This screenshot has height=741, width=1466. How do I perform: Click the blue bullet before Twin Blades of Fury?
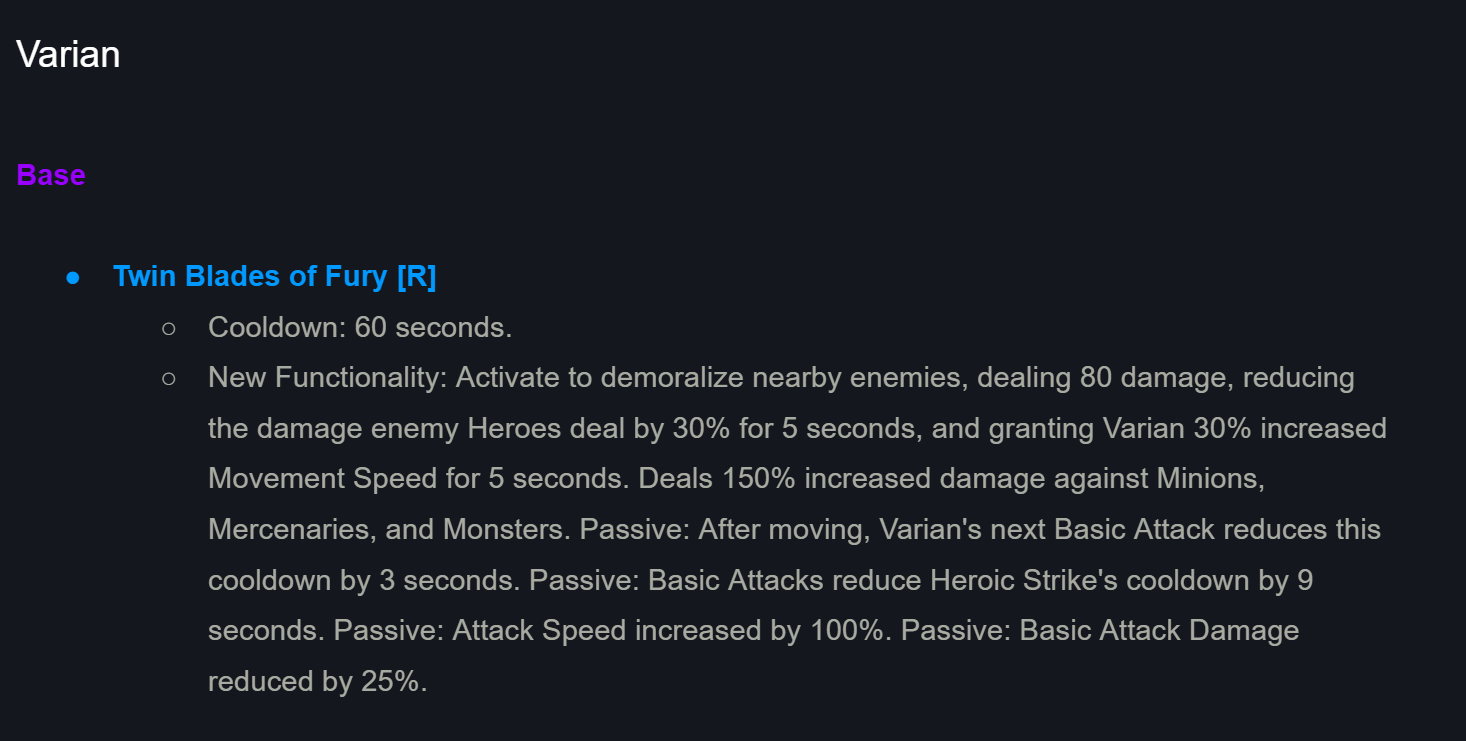73,277
